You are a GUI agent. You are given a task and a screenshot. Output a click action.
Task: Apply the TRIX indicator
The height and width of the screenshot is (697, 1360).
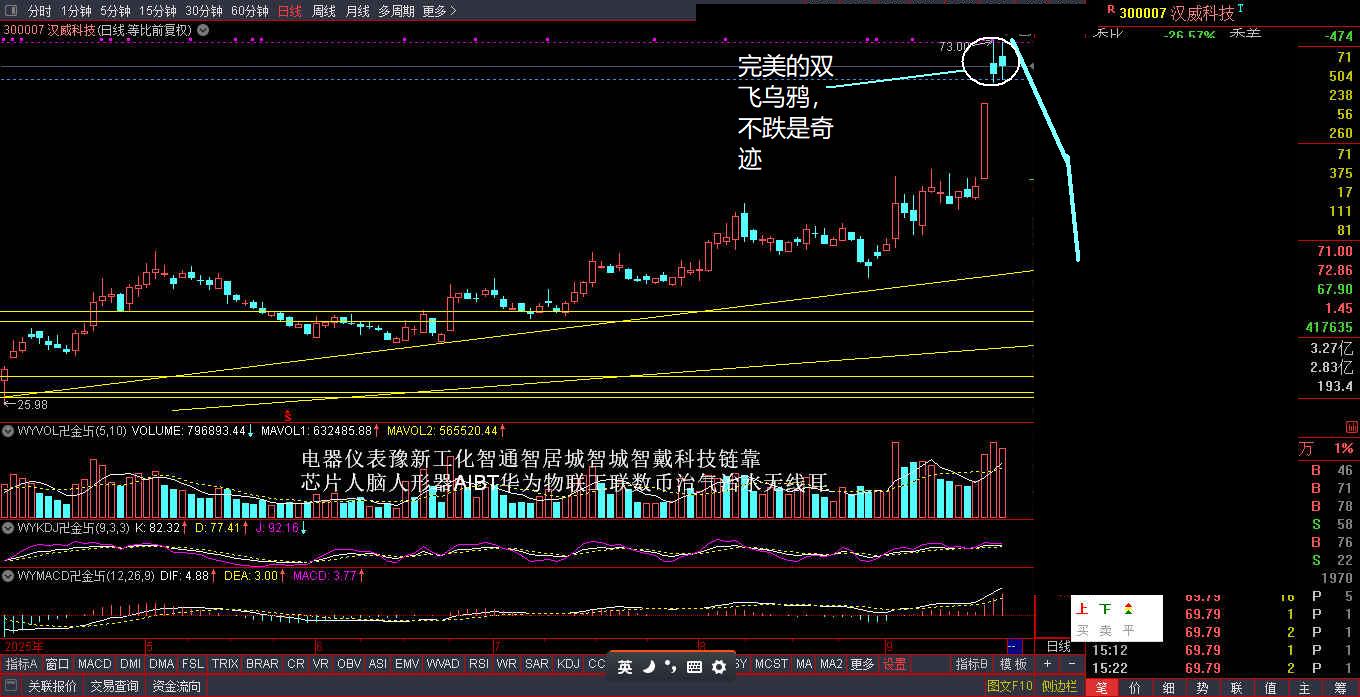225,664
